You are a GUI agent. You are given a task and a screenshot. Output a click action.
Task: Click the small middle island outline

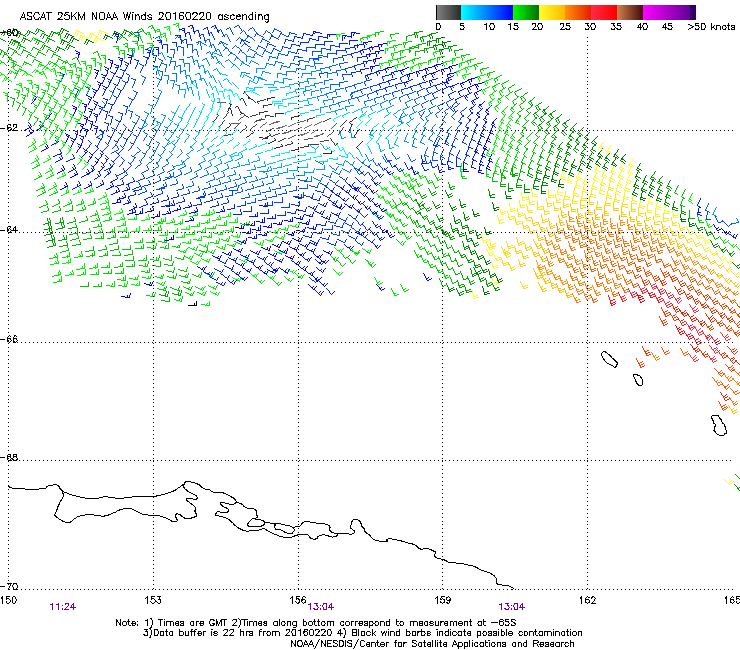[638, 380]
